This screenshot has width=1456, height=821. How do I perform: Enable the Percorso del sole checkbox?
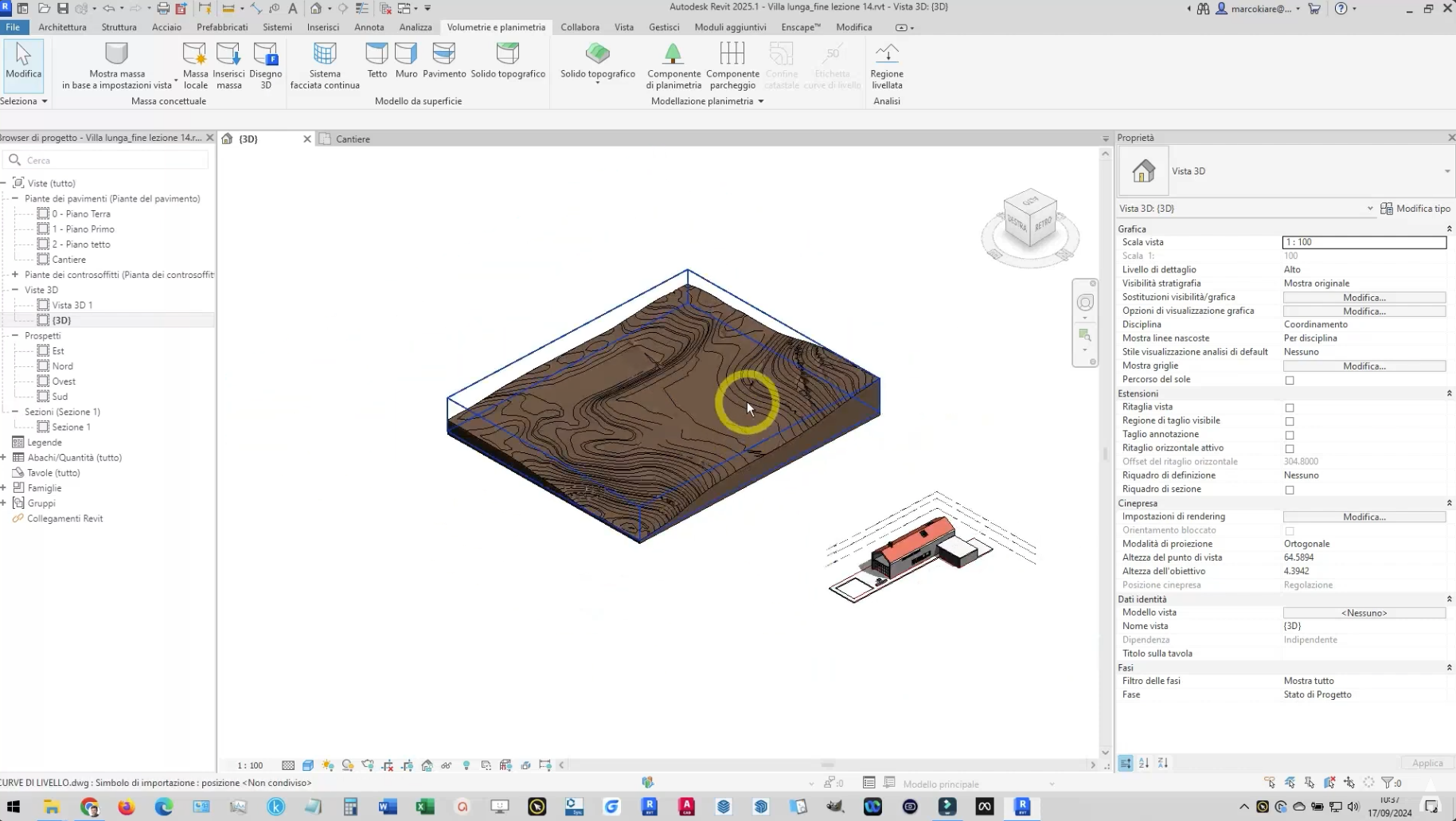point(1290,380)
